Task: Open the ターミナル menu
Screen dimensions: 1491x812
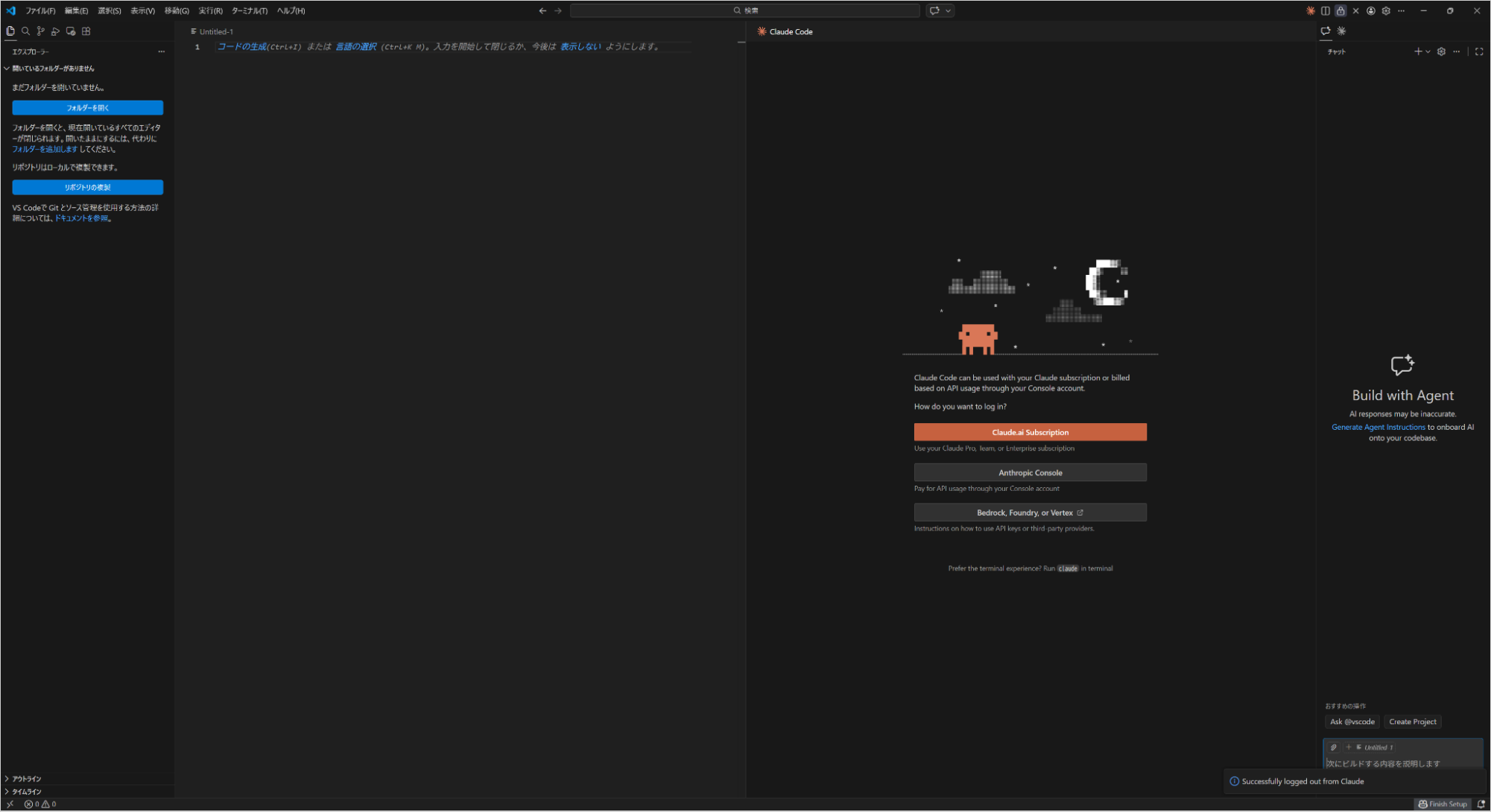Action: click(249, 10)
